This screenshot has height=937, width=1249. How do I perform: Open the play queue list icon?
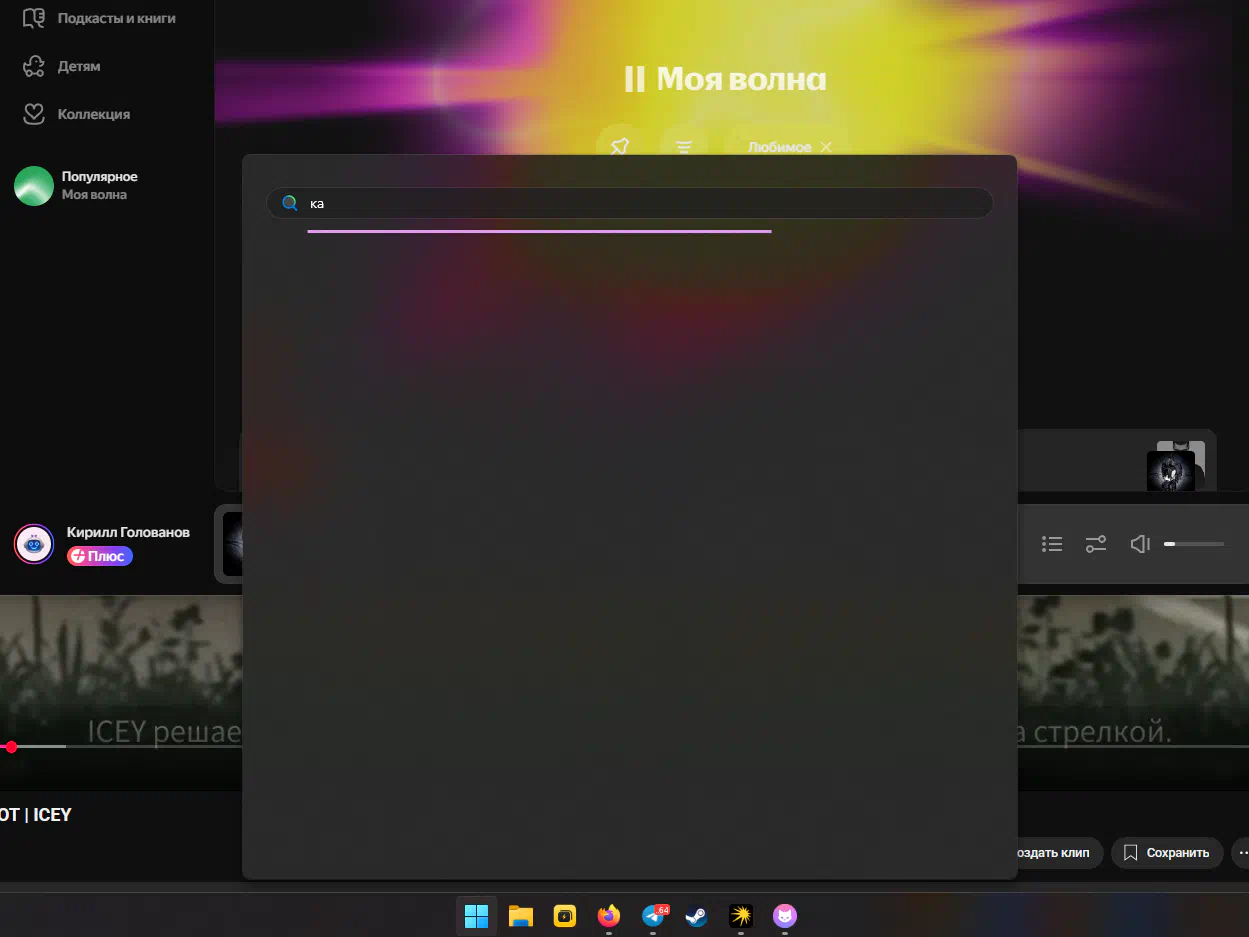pos(1052,544)
